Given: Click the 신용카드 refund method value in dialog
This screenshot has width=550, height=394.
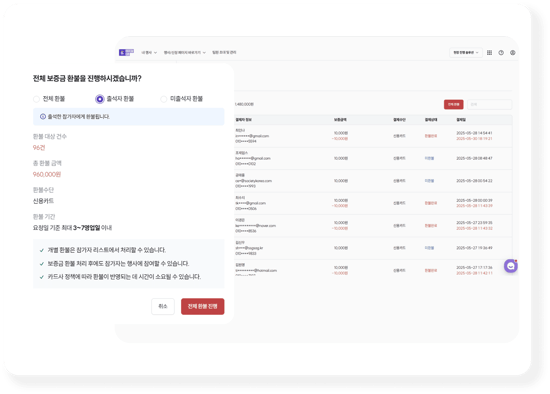Looking at the screenshot, I should [x=43, y=201].
